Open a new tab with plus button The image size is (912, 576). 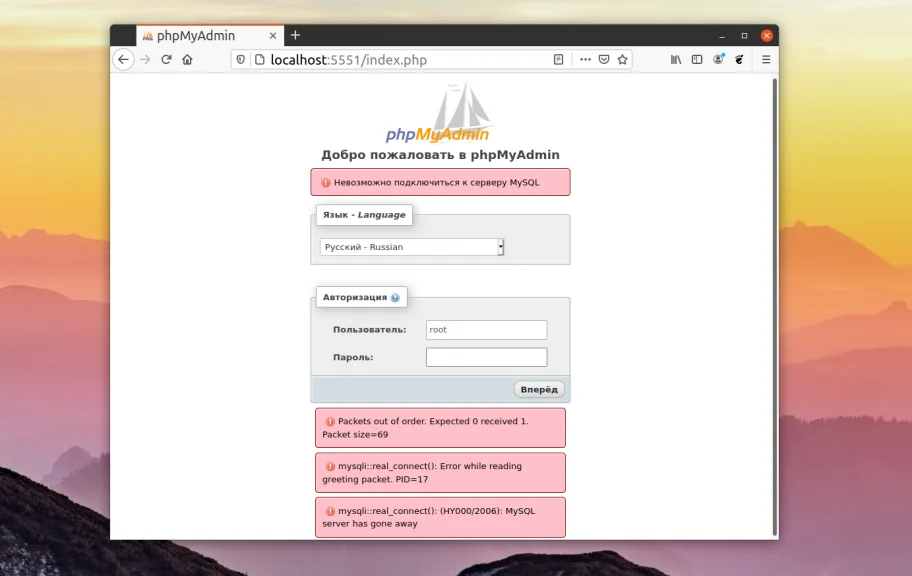click(x=295, y=35)
